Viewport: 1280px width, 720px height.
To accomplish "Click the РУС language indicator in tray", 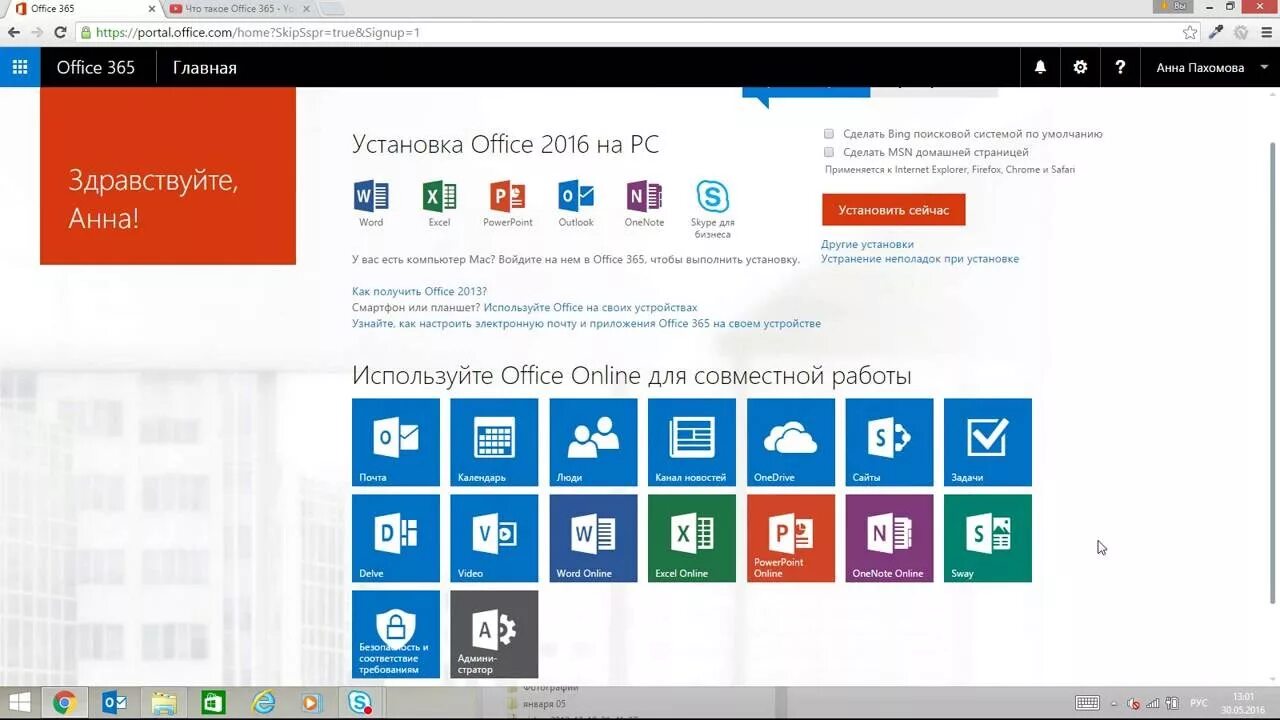I will [x=1199, y=703].
